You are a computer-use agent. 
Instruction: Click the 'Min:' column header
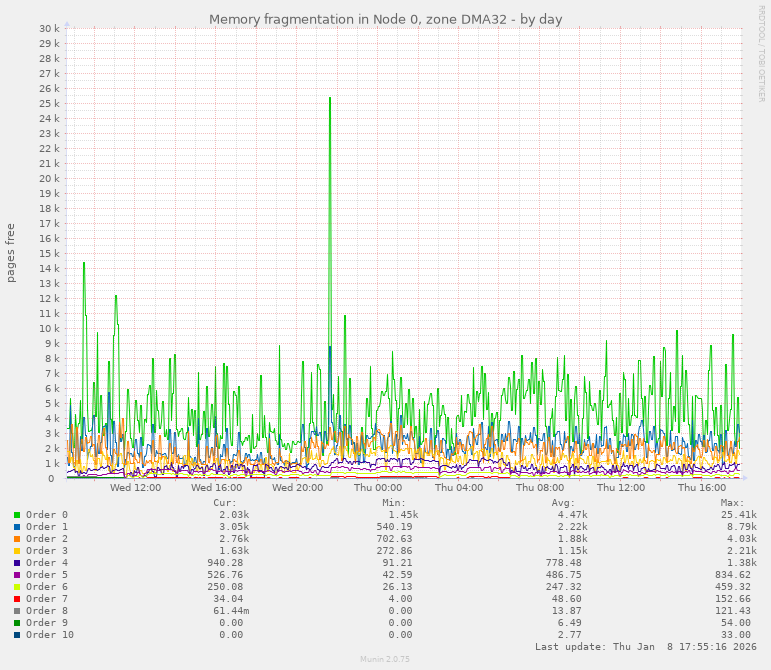click(394, 503)
